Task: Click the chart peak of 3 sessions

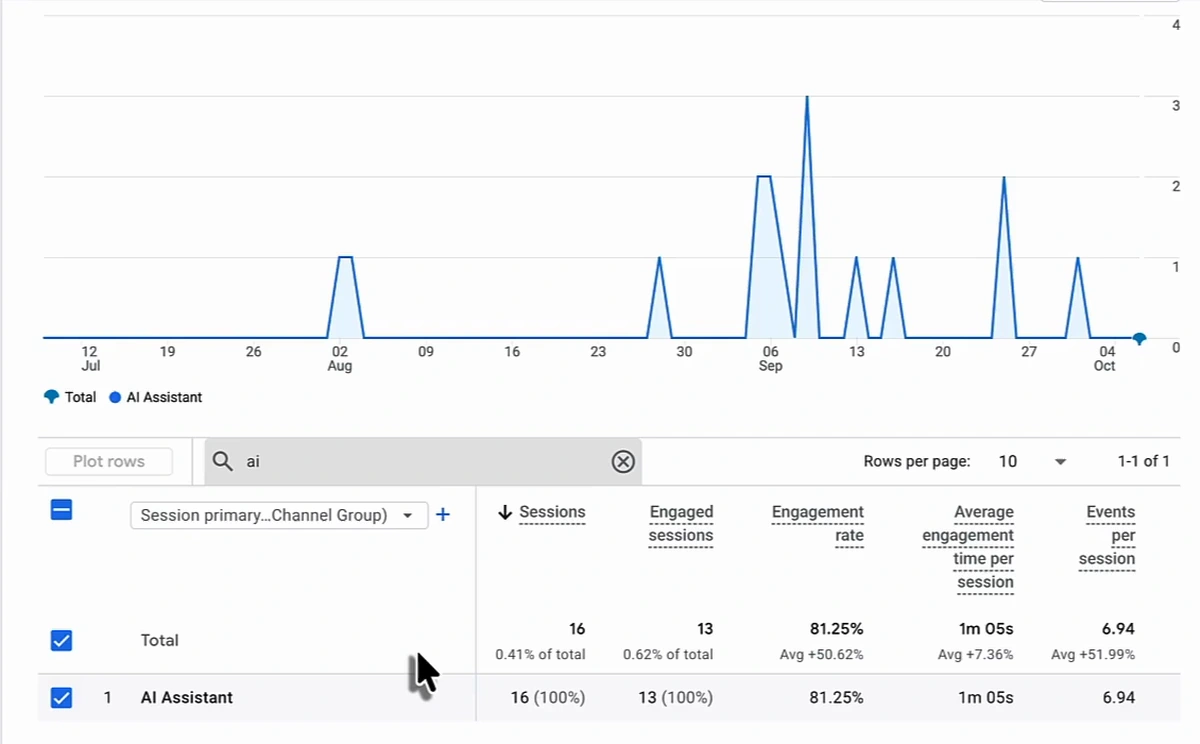Action: tap(807, 98)
